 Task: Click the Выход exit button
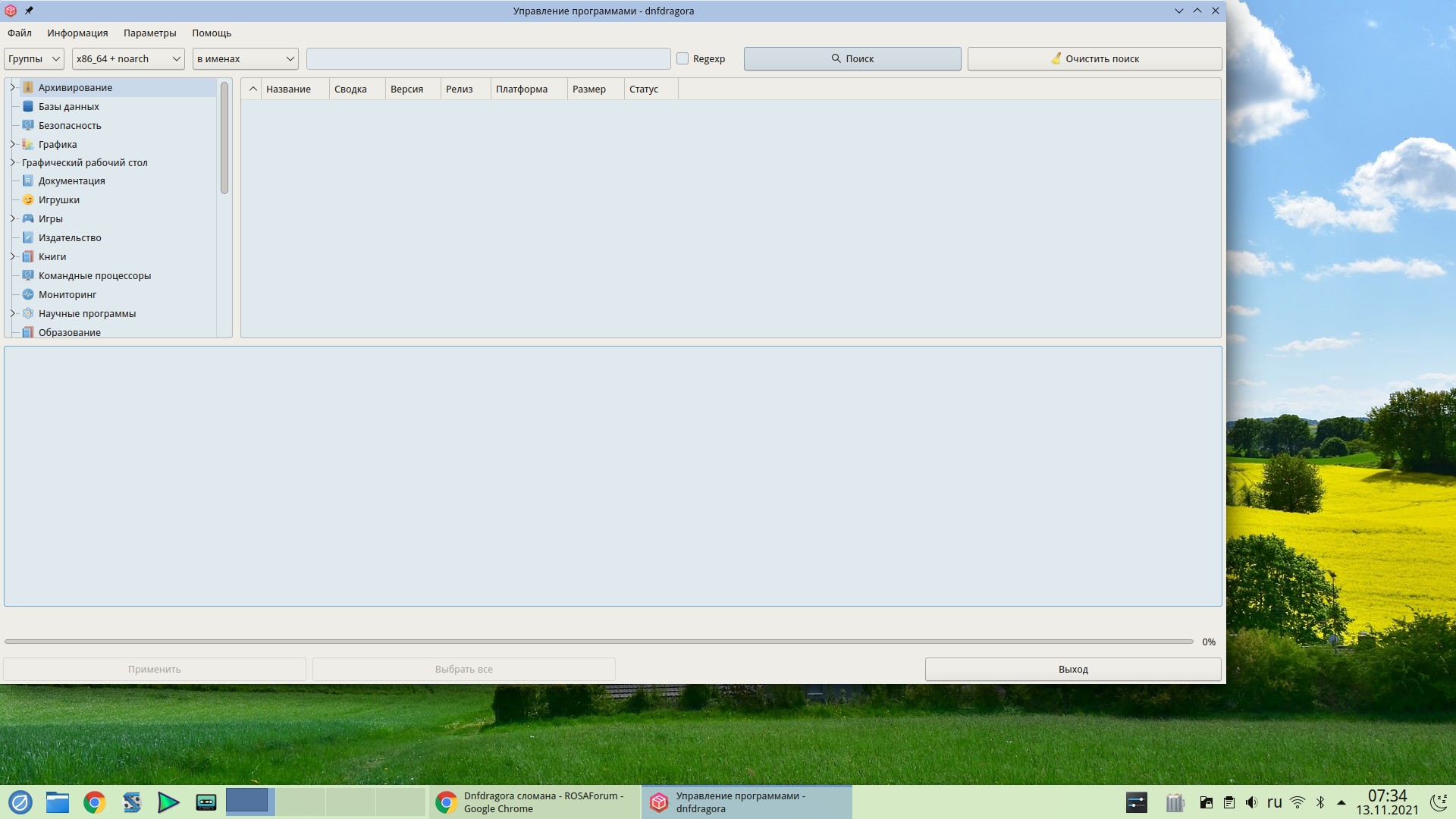click(x=1072, y=669)
